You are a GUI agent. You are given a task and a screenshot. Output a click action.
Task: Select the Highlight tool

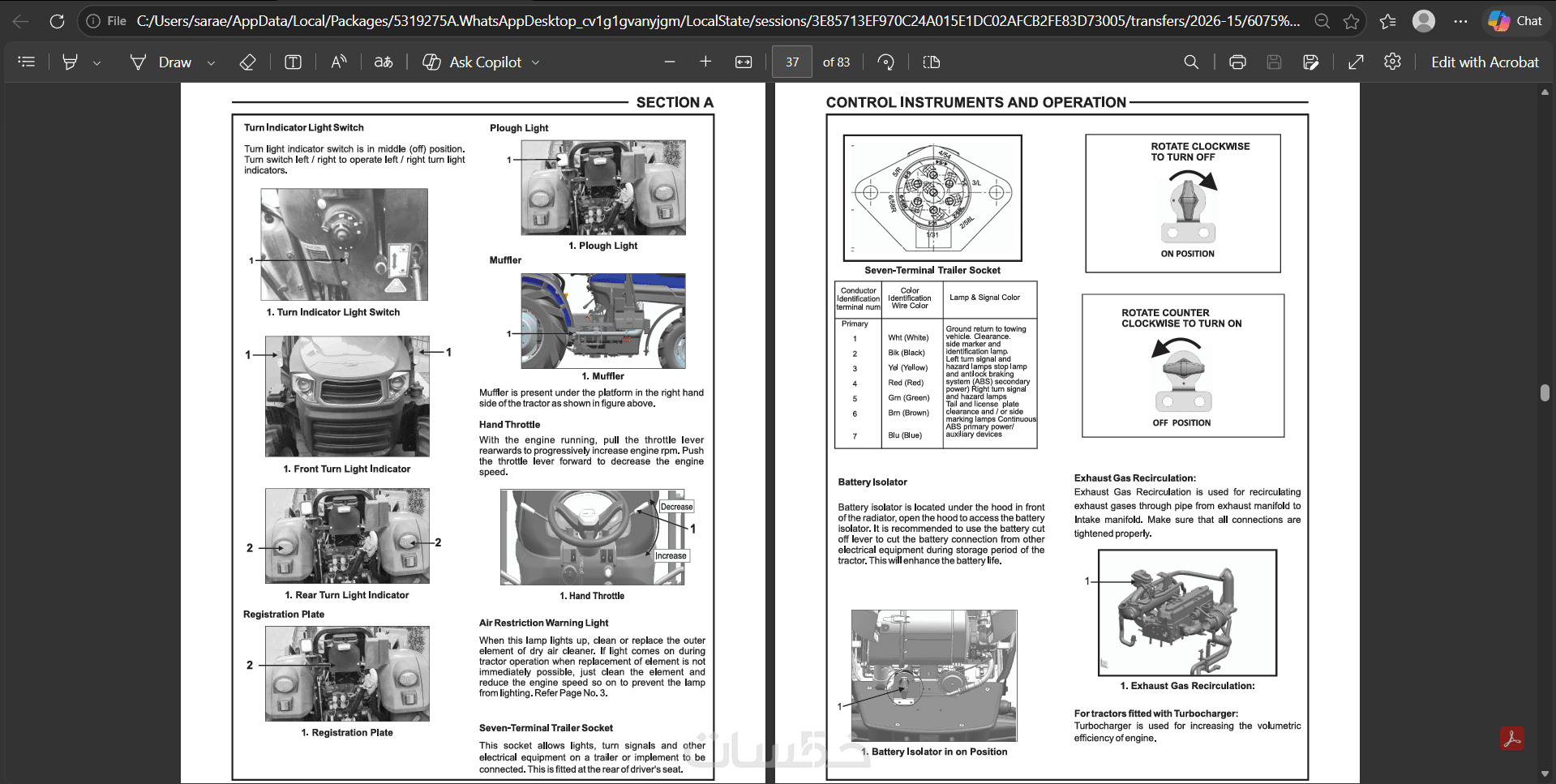coord(71,62)
